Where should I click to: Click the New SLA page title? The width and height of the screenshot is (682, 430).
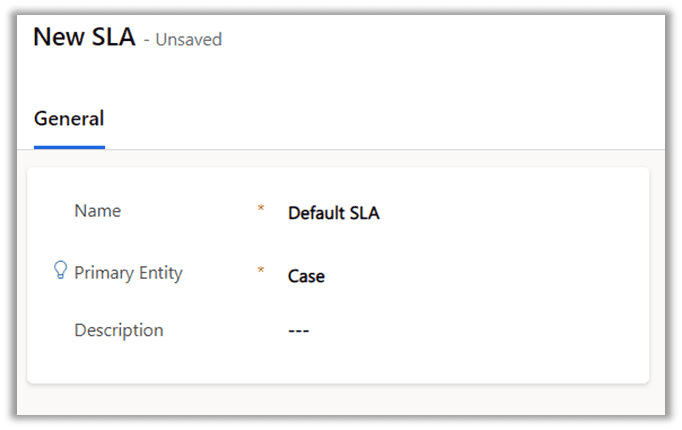coord(84,37)
